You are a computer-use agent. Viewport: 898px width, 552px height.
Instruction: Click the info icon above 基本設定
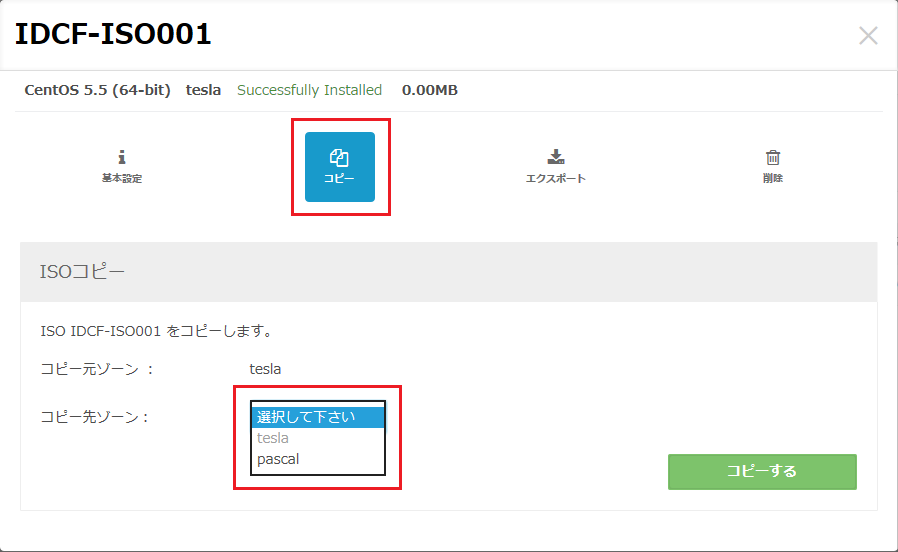(x=122, y=157)
